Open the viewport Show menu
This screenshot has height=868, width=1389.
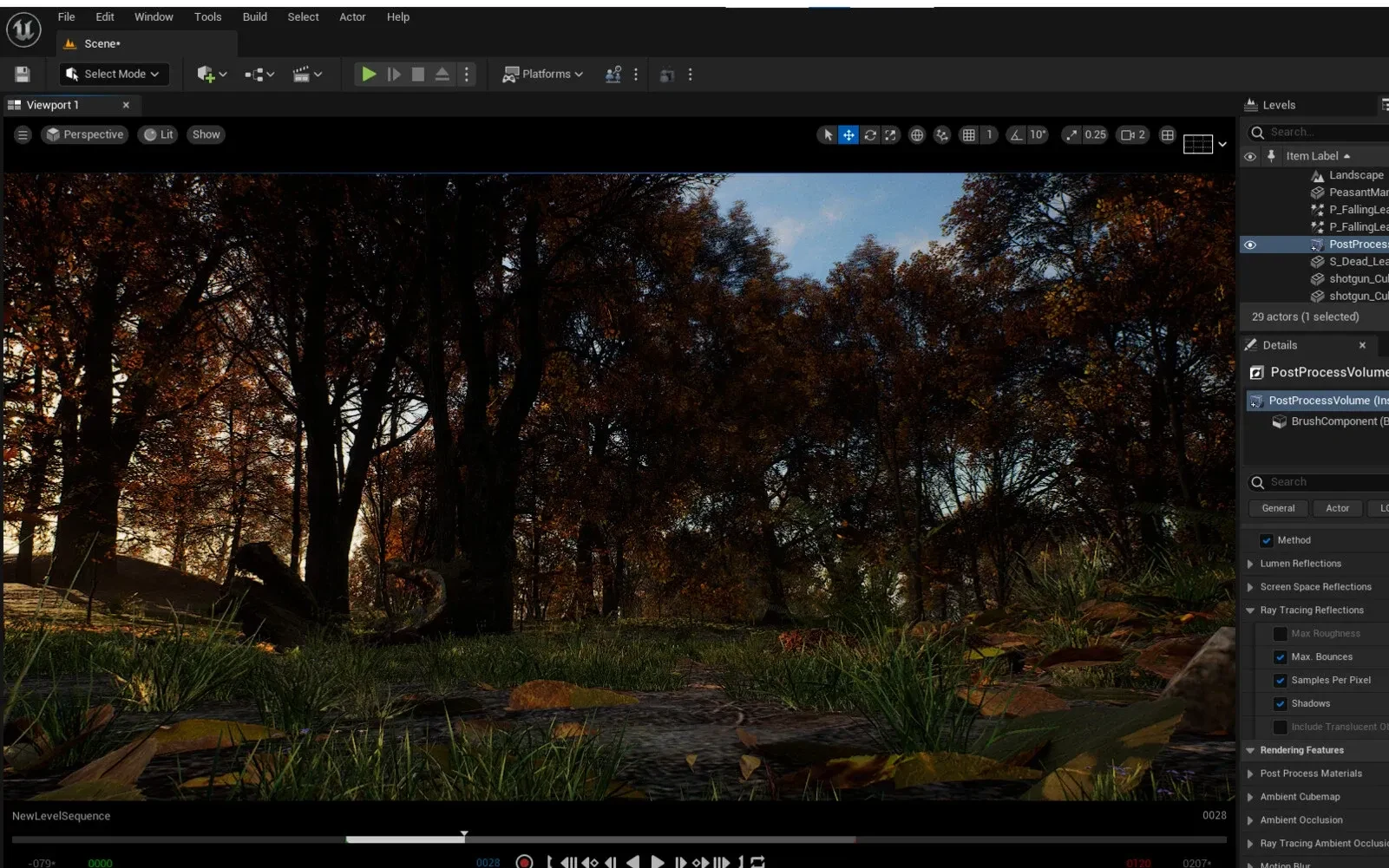pyautogui.click(x=206, y=134)
